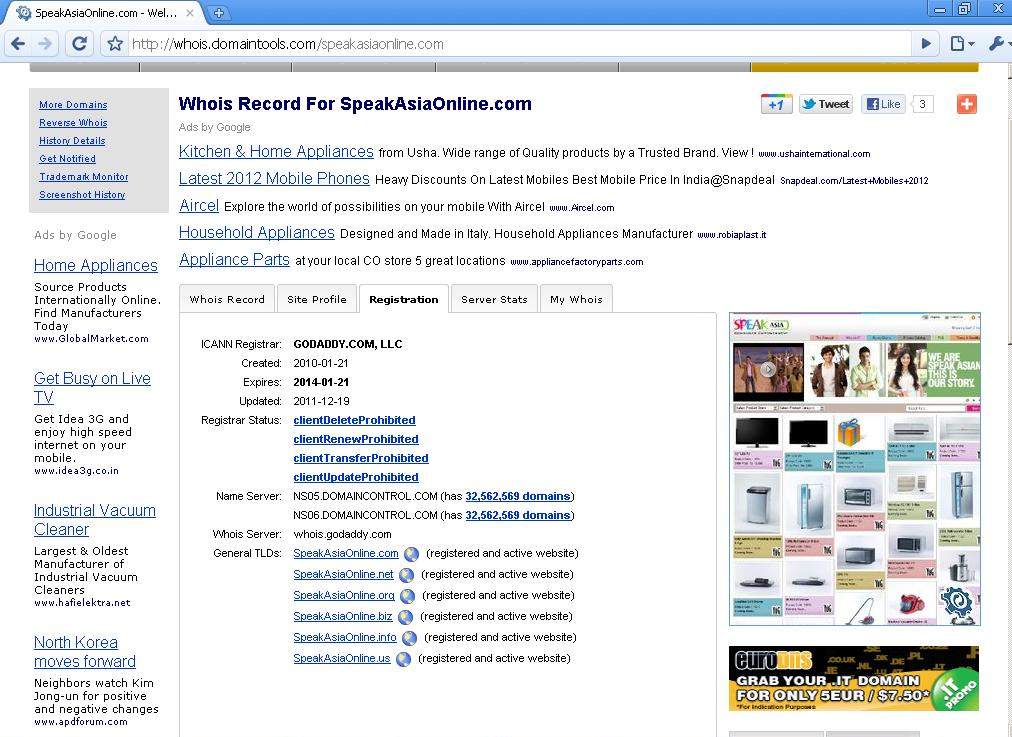Click the Get Notified link

[67, 159]
